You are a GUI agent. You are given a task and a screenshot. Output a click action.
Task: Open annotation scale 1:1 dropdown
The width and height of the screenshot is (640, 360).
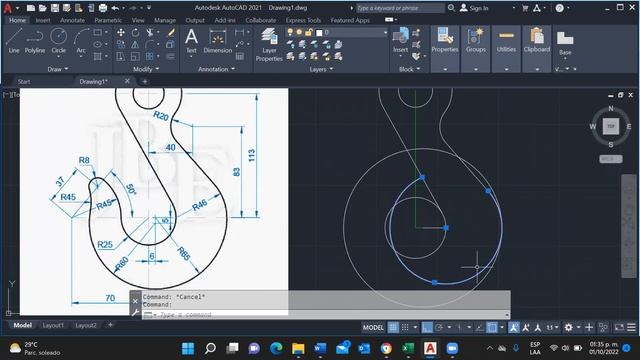(x=552, y=327)
